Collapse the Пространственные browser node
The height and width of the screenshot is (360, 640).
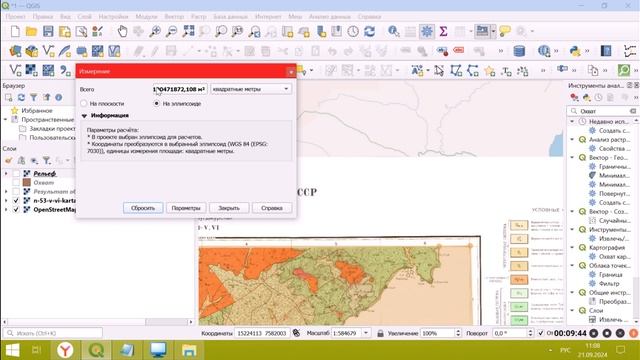[6, 120]
